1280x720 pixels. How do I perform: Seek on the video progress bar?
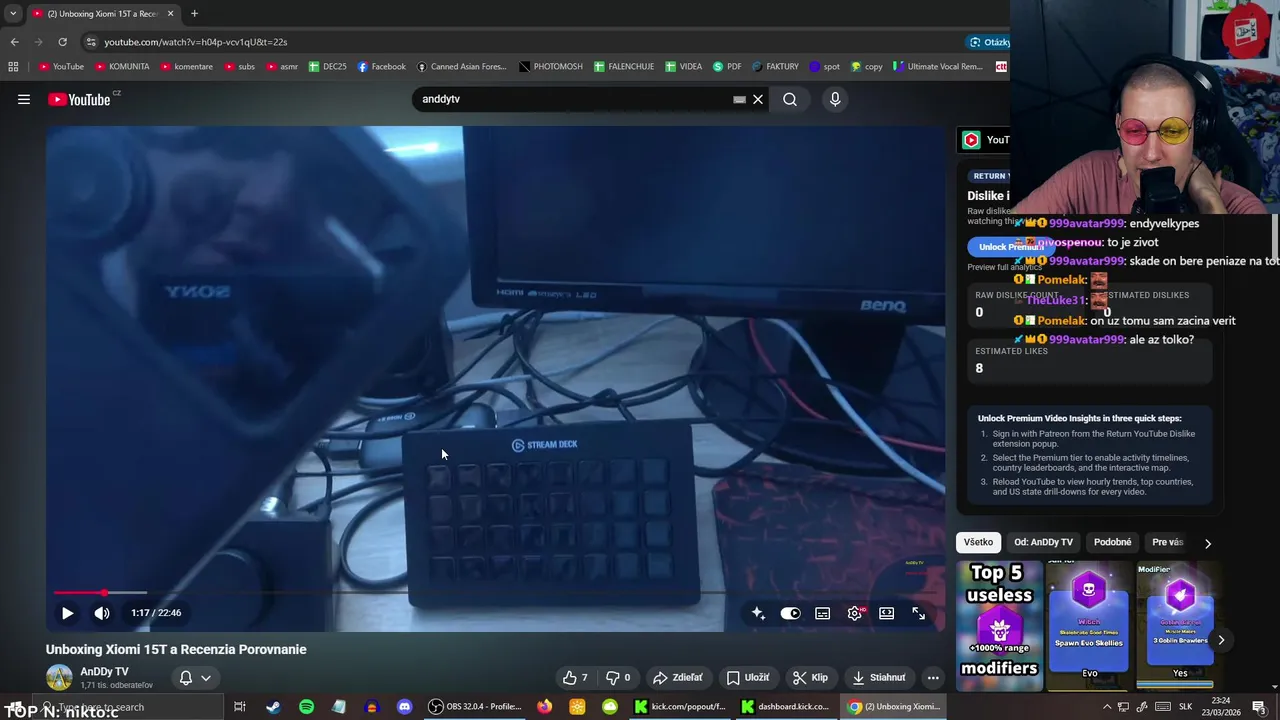tap(495, 593)
